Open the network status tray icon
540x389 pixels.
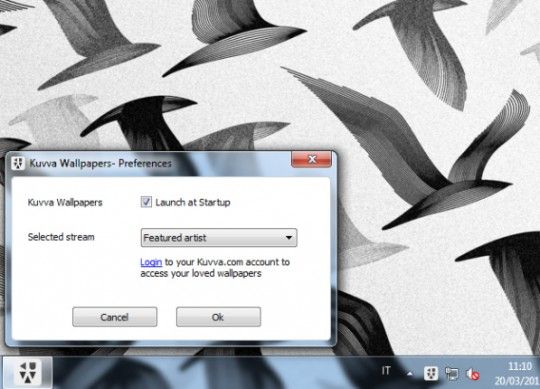(x=452, y=374)
